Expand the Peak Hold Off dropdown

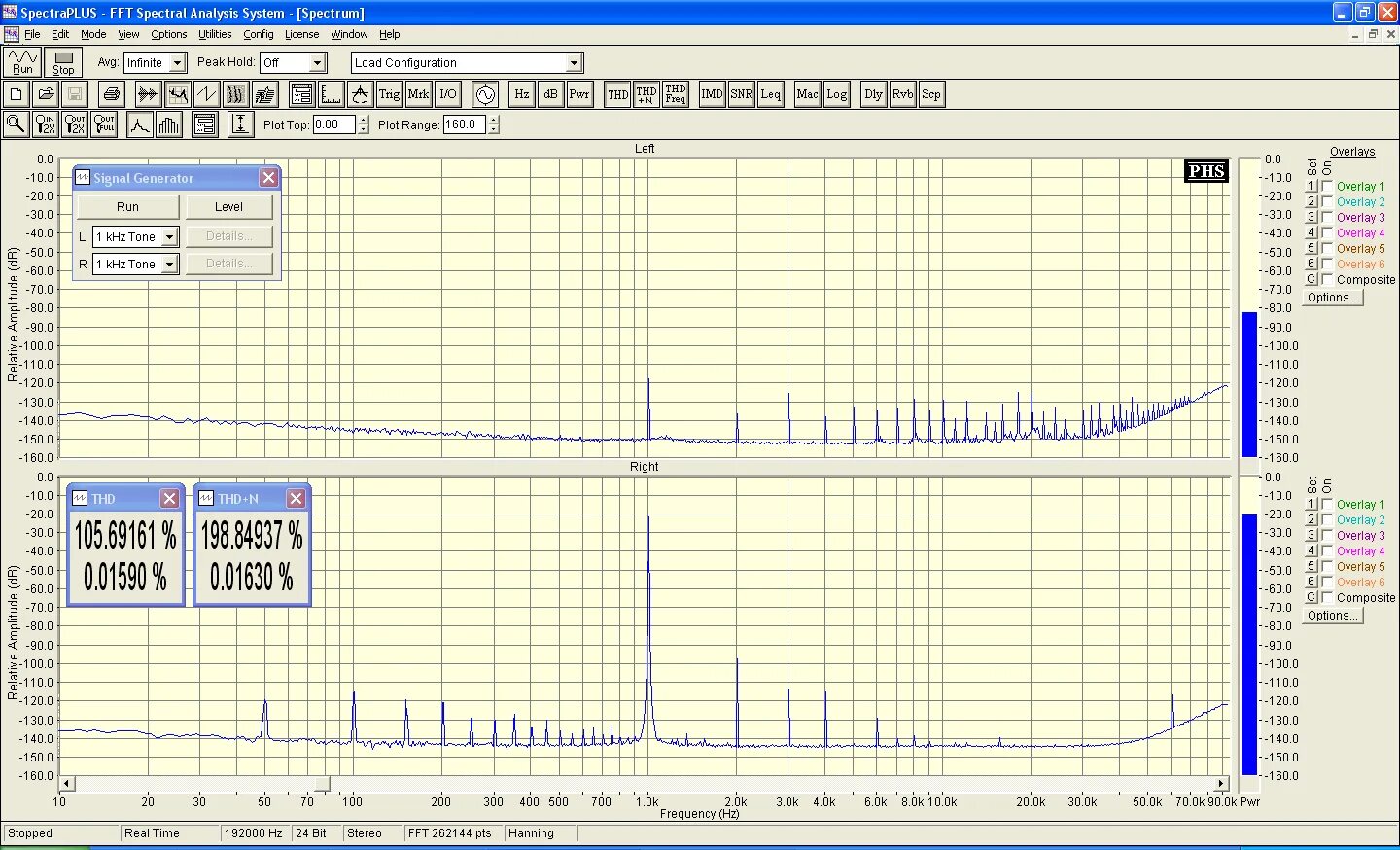point(317,62)
